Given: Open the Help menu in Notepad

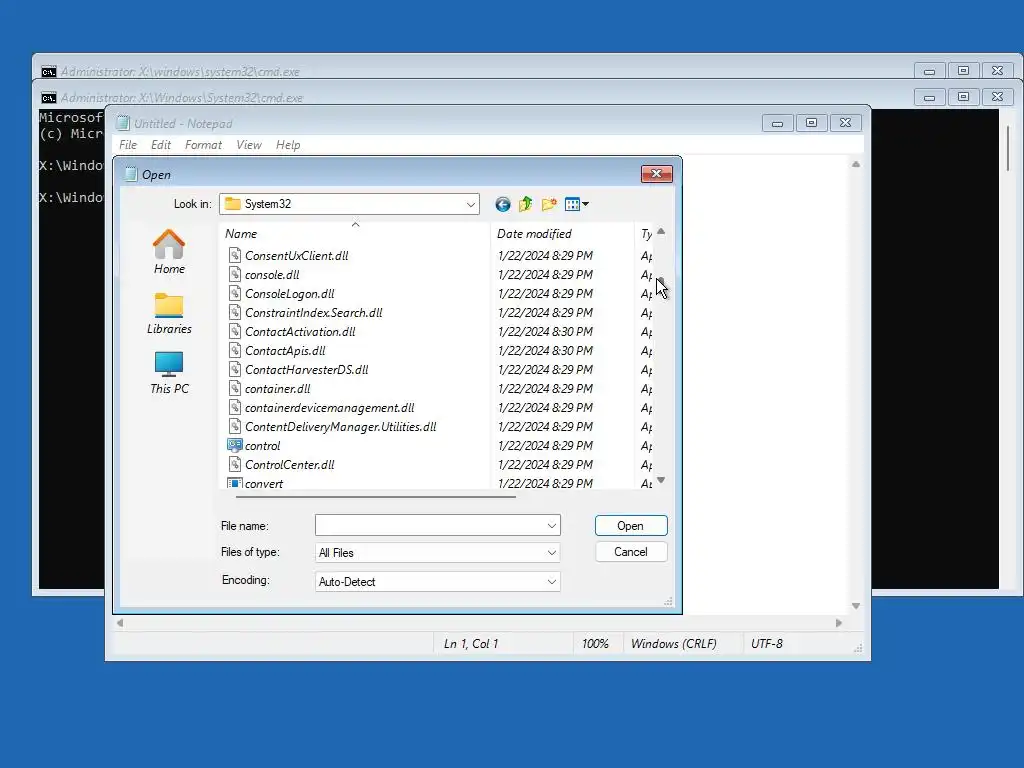Looking at the screenshot, I should (288, 145).
